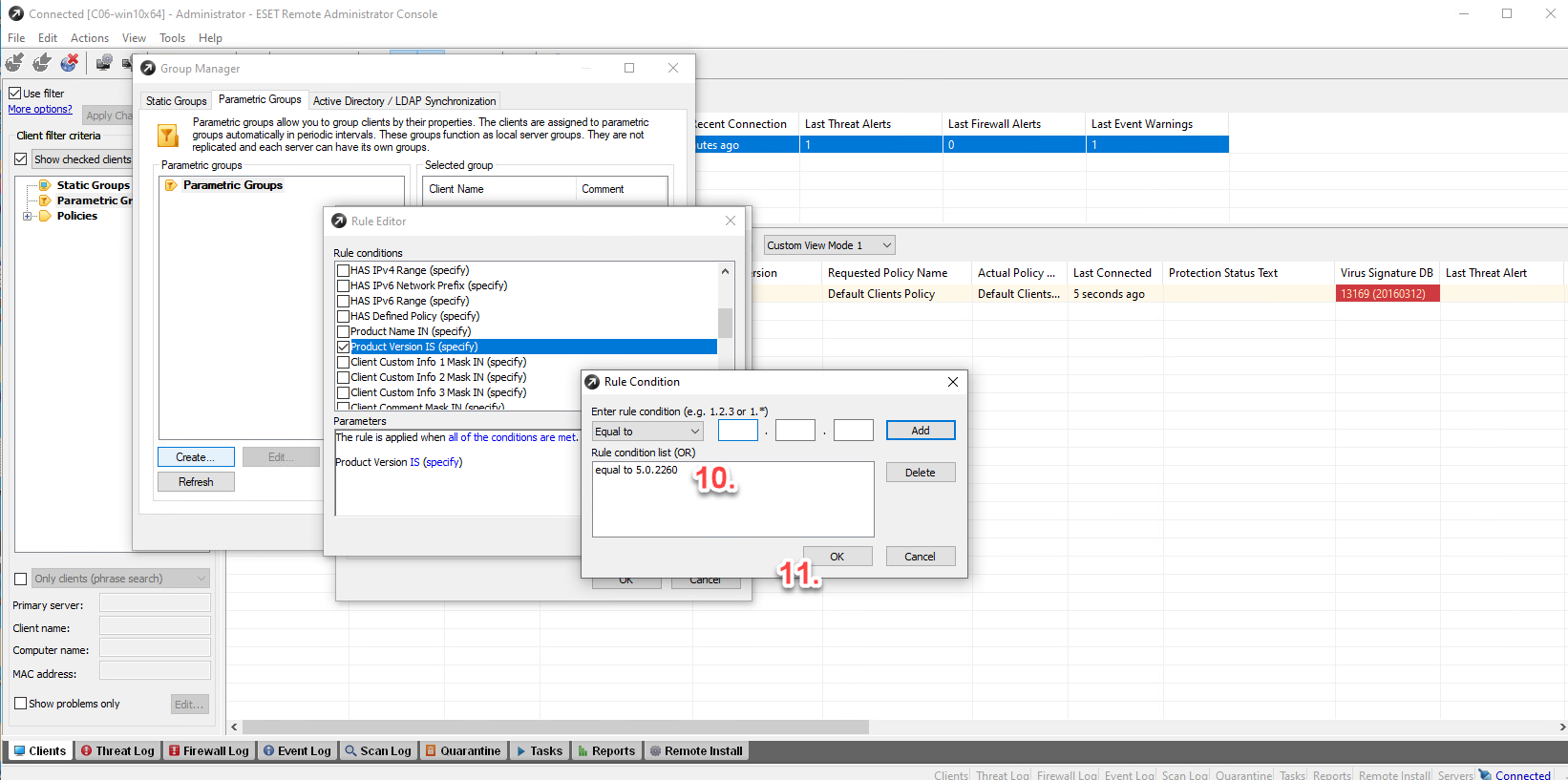This screenshot has width=1568, height=780.
Task: Check HAS Defined Policy (specify) condition
Action: [343, 316]
